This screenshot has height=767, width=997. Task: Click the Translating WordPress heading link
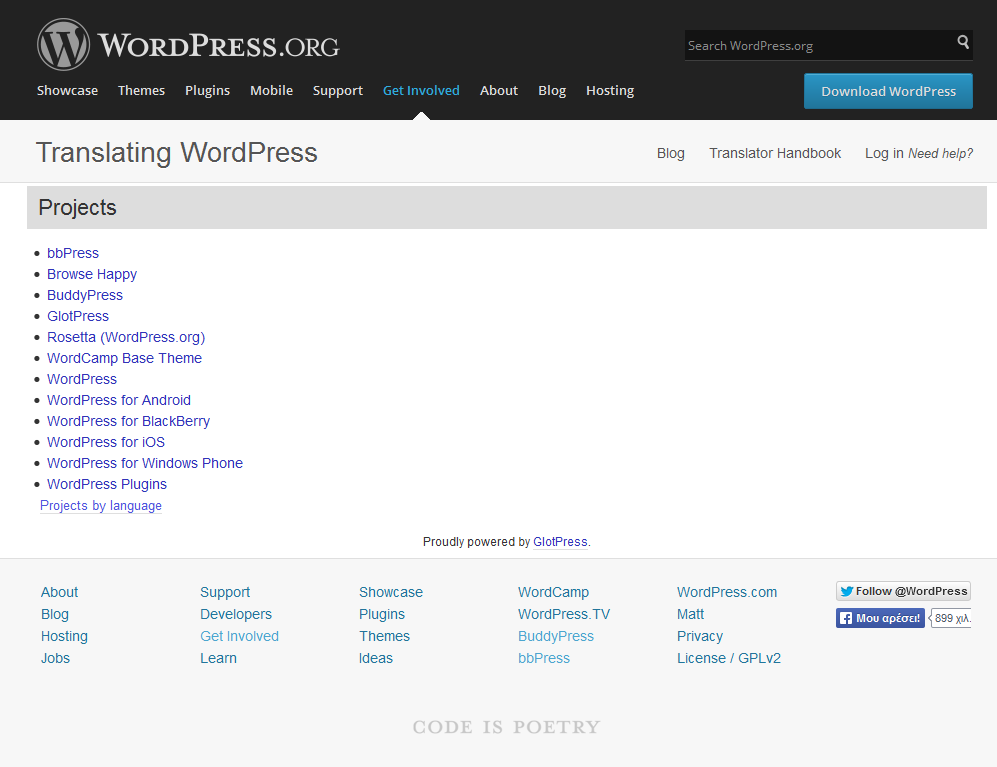(x=177, y=153)
